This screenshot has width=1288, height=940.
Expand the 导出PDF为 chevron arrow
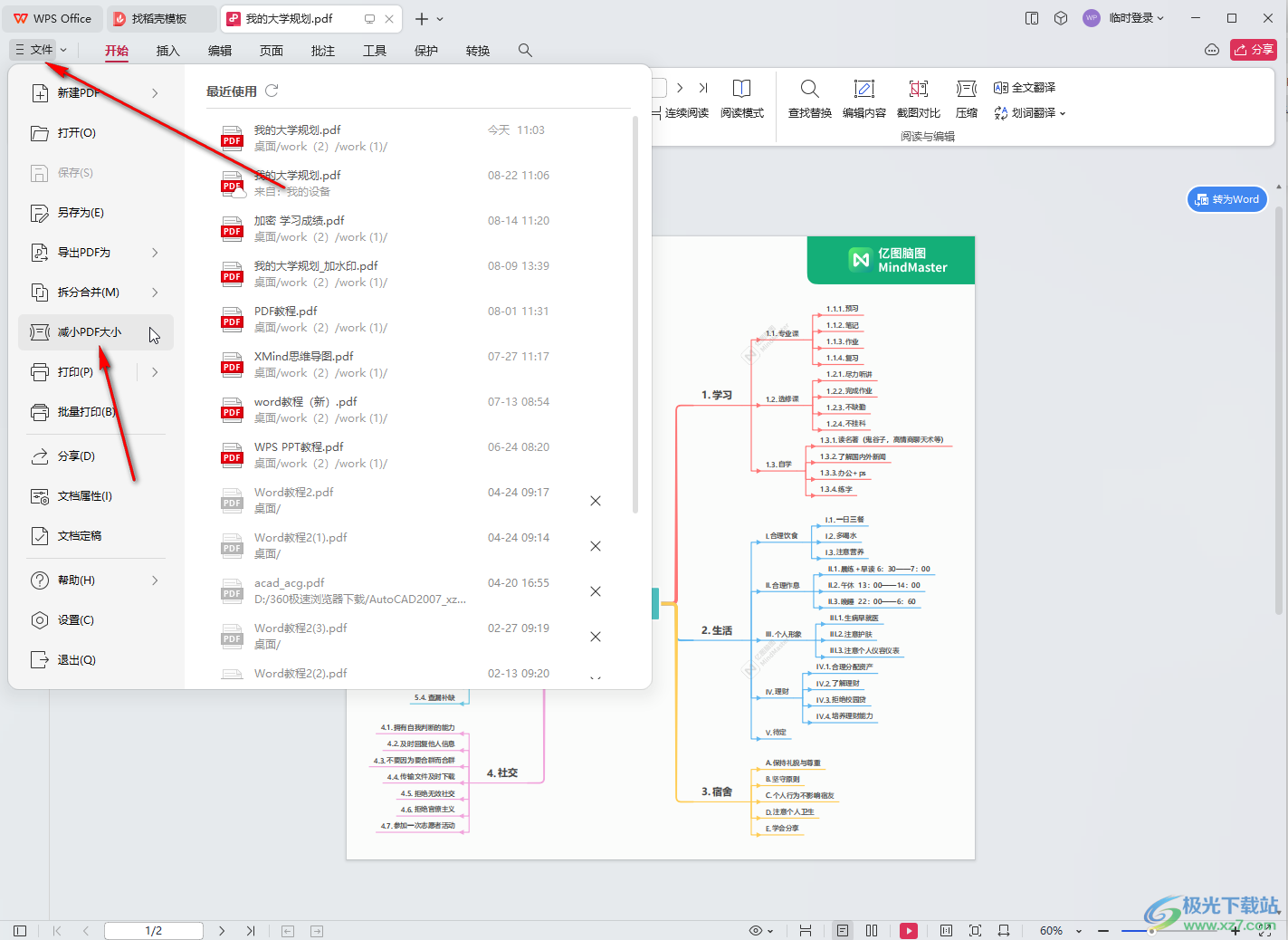[x=155, y=252]
